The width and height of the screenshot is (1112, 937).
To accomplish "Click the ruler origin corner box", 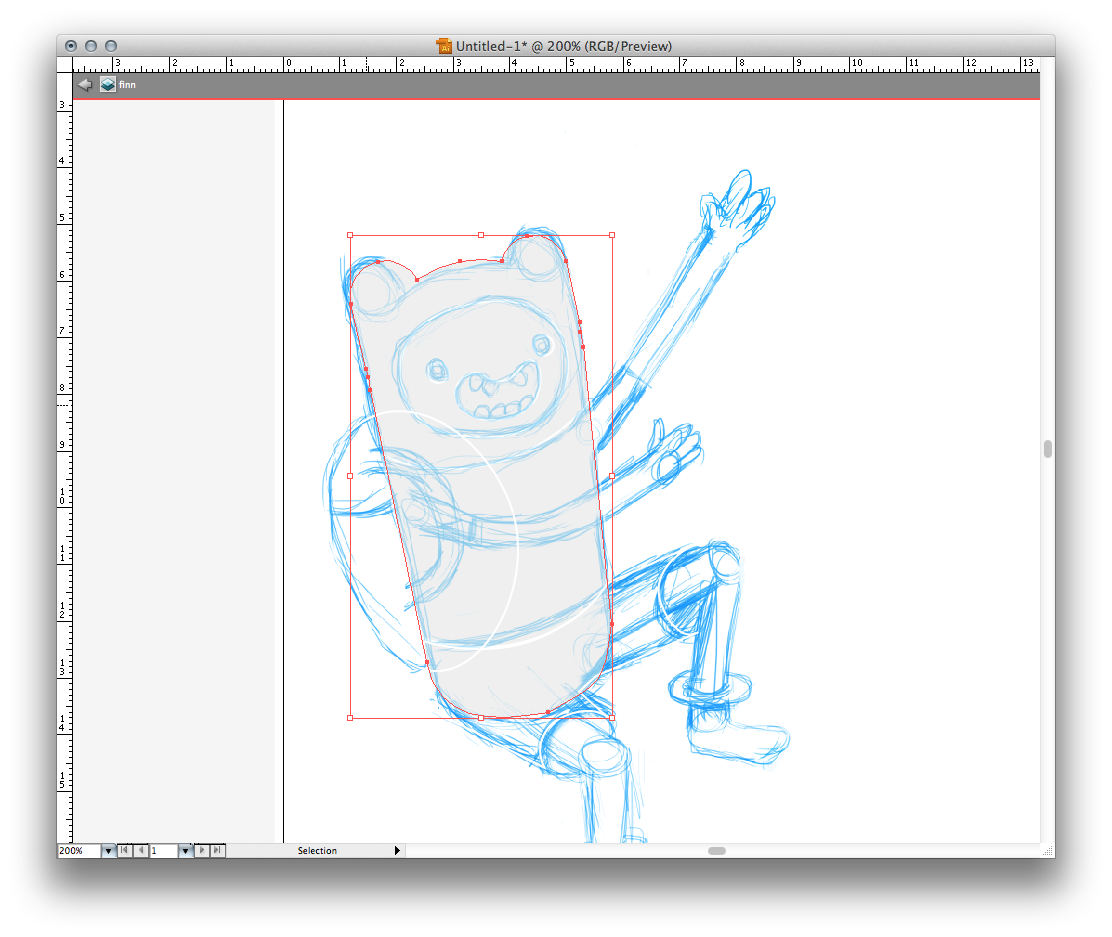I will click(x=65, y=63).
